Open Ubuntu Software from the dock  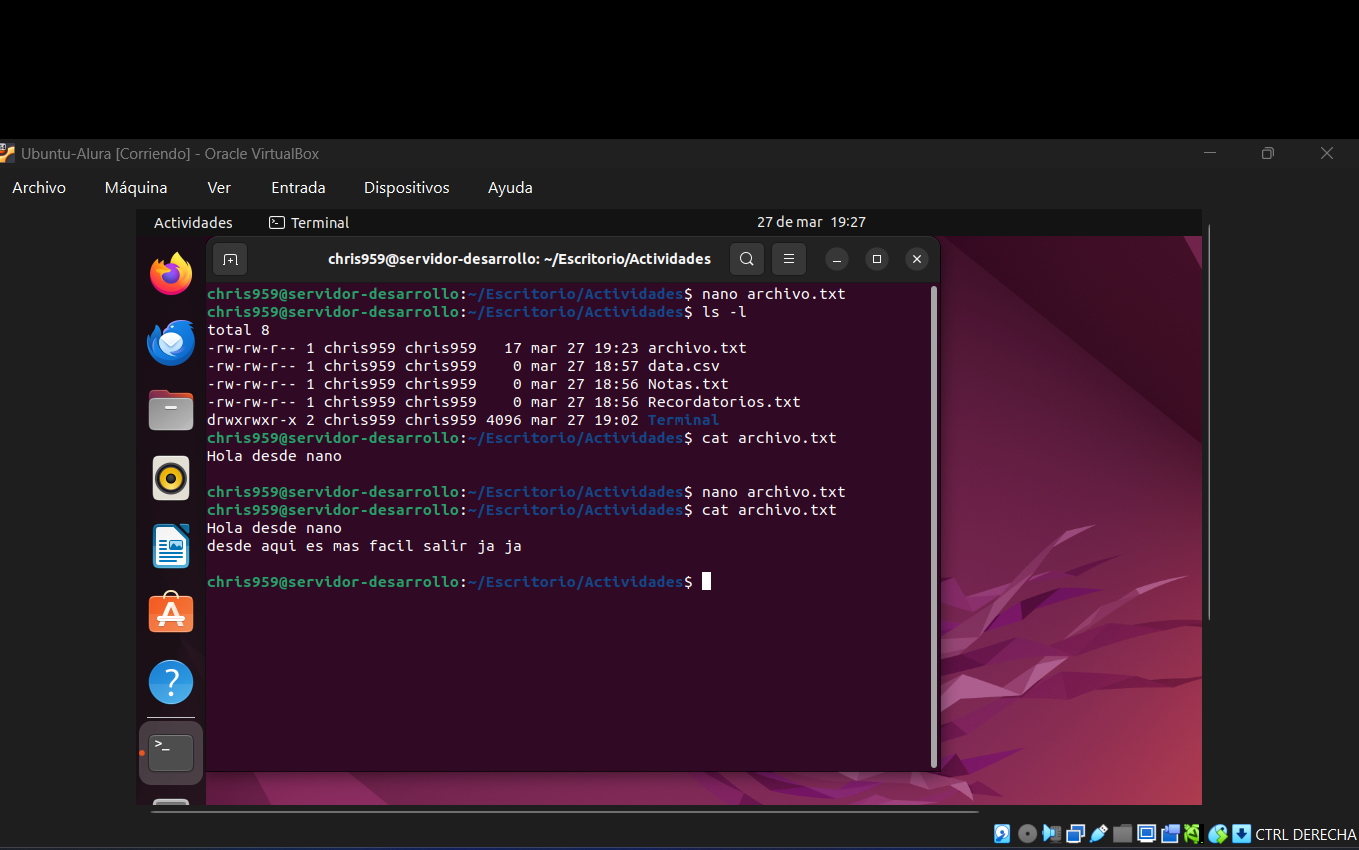[x=170, y=613]
